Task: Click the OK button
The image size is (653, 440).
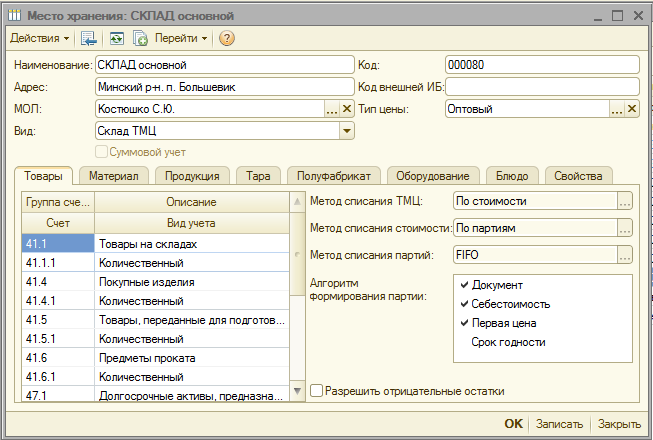Action: [513, 423]
